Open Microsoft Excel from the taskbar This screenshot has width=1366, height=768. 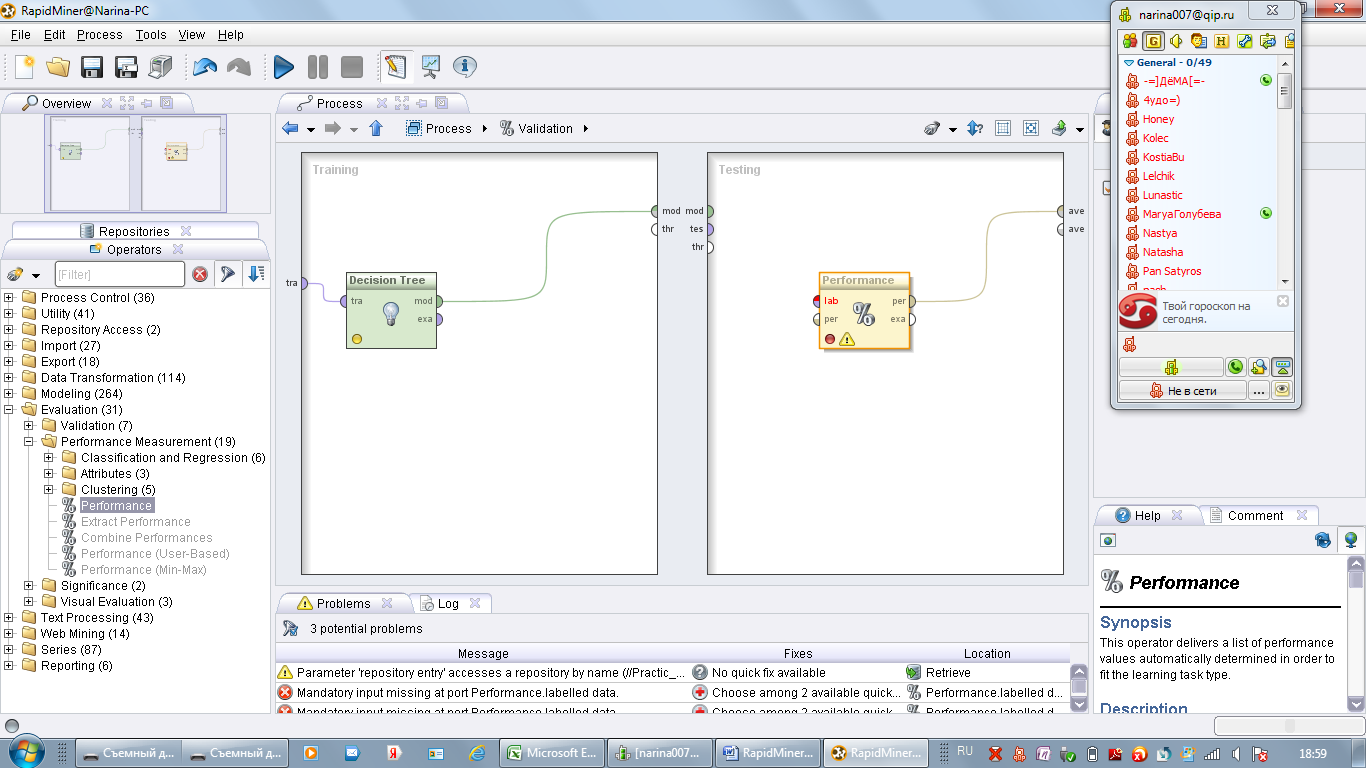point(554,753)
